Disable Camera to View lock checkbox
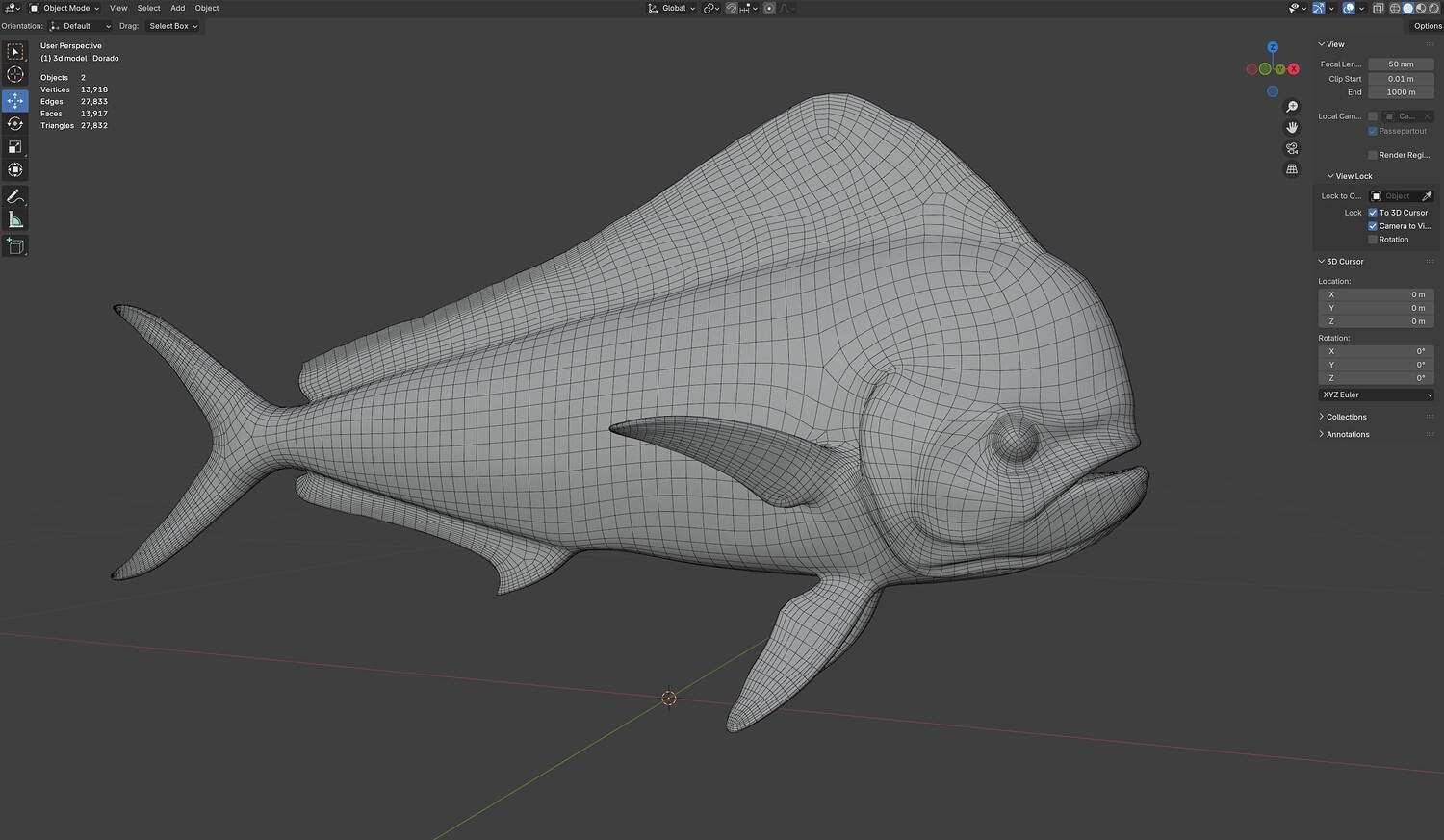The image size is (1444, 840). tap(1373, 226)
